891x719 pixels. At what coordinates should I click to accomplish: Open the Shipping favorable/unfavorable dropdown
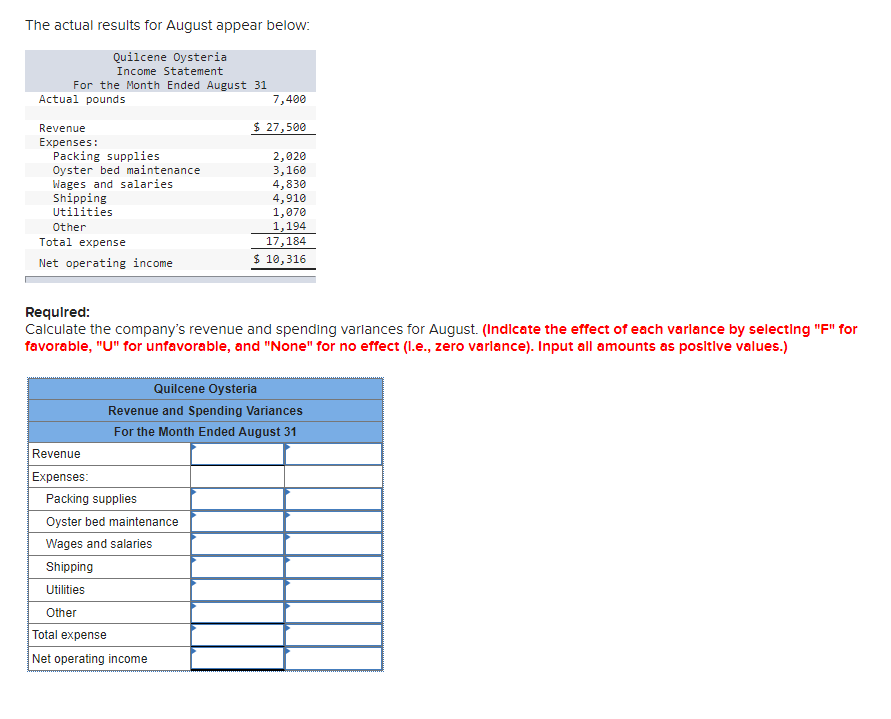[332, 566]
